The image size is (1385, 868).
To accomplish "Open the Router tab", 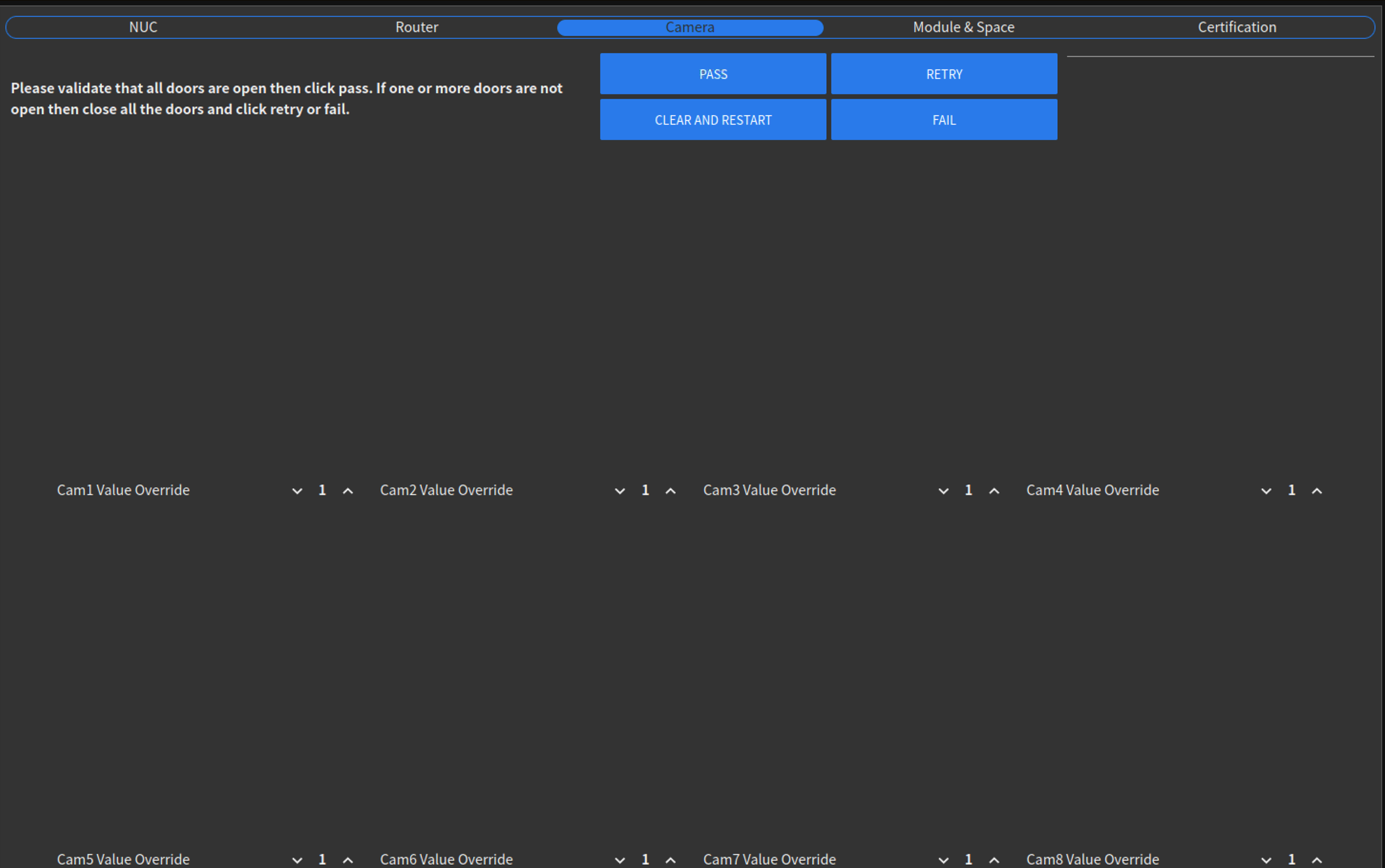I will click(x=416, y=27).
